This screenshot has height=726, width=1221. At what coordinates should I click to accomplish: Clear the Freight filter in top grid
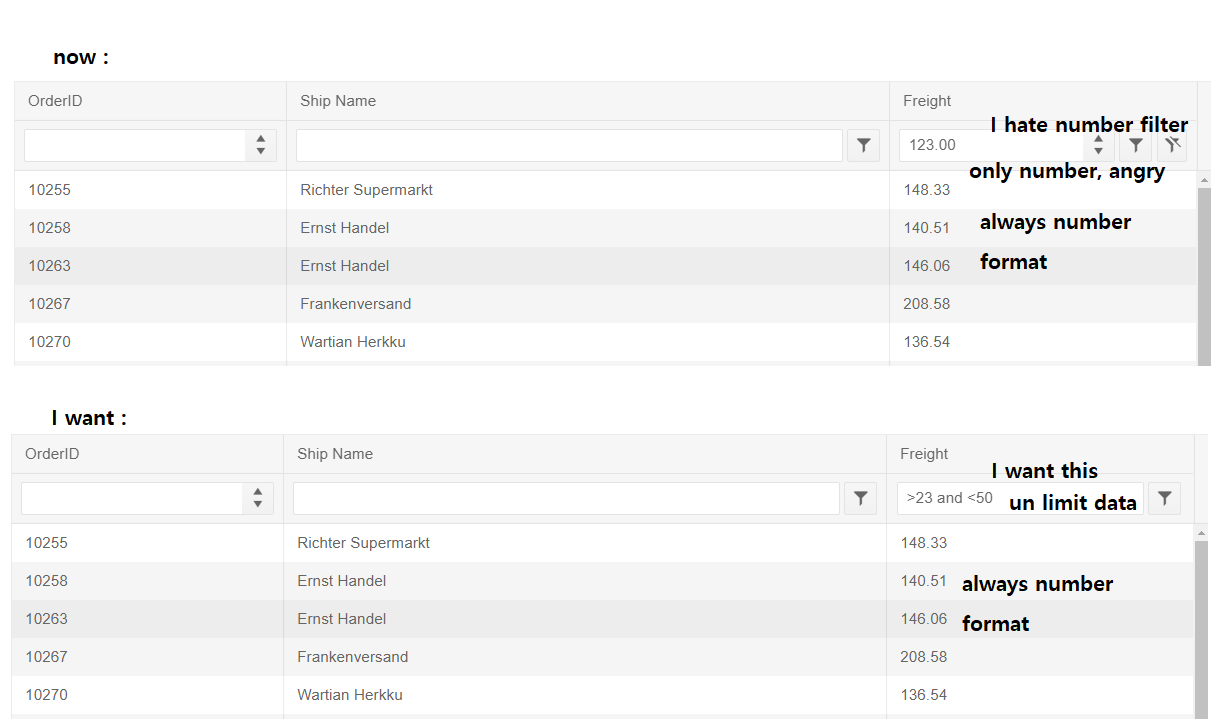(1172, 145)
